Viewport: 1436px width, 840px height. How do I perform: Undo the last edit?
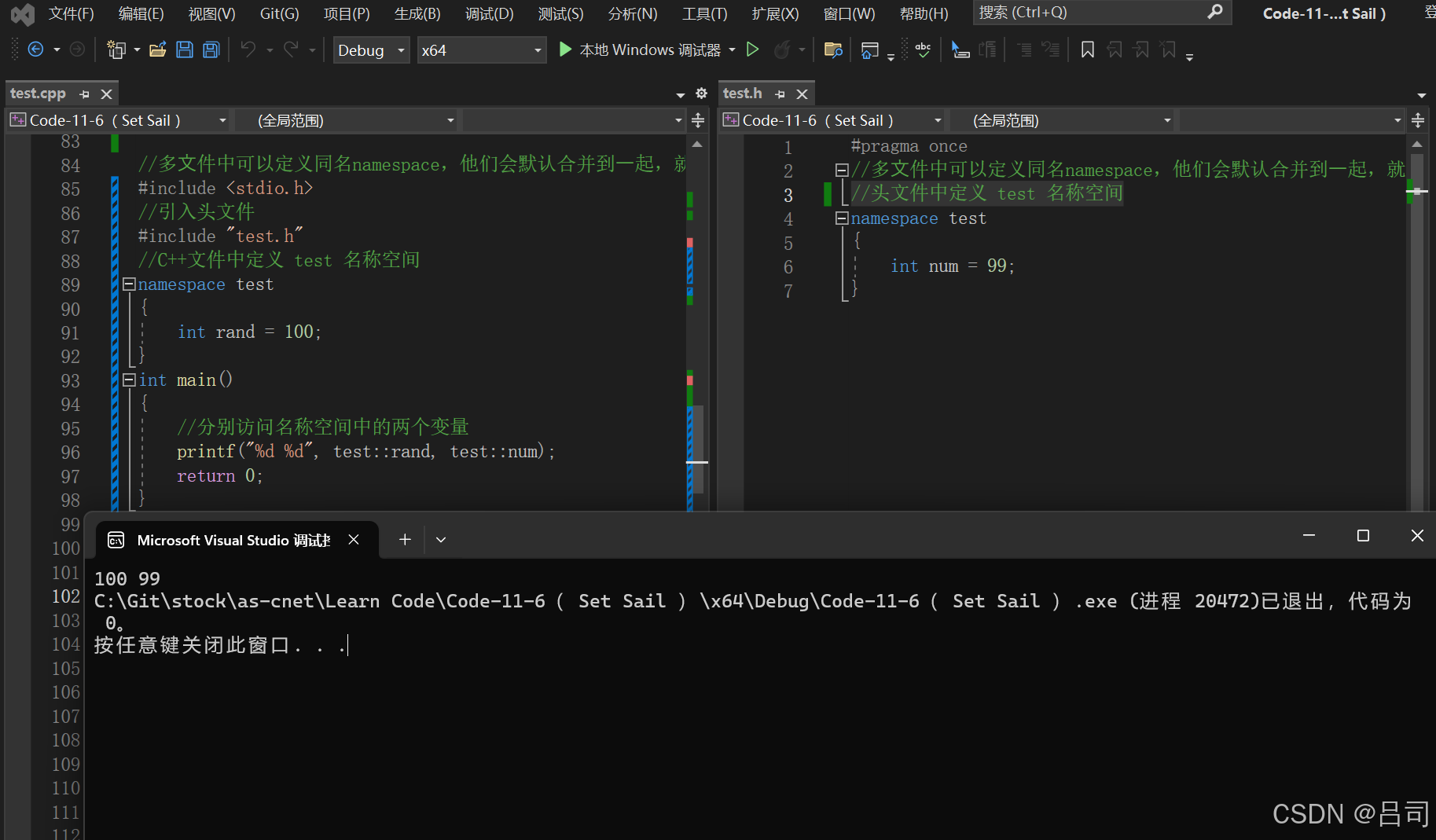(250, 49)
